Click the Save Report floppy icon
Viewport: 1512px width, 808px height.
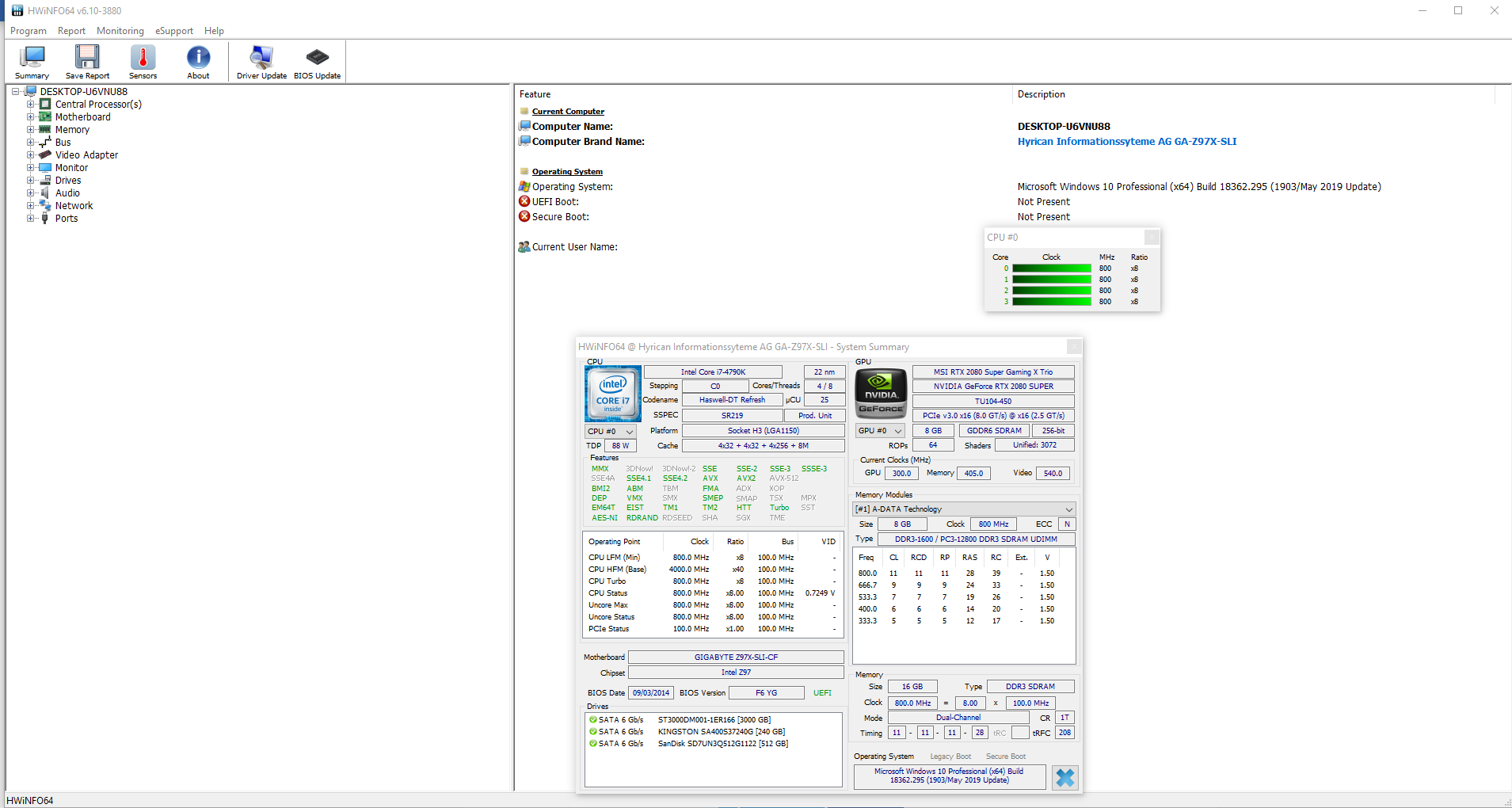coord(87,58)
